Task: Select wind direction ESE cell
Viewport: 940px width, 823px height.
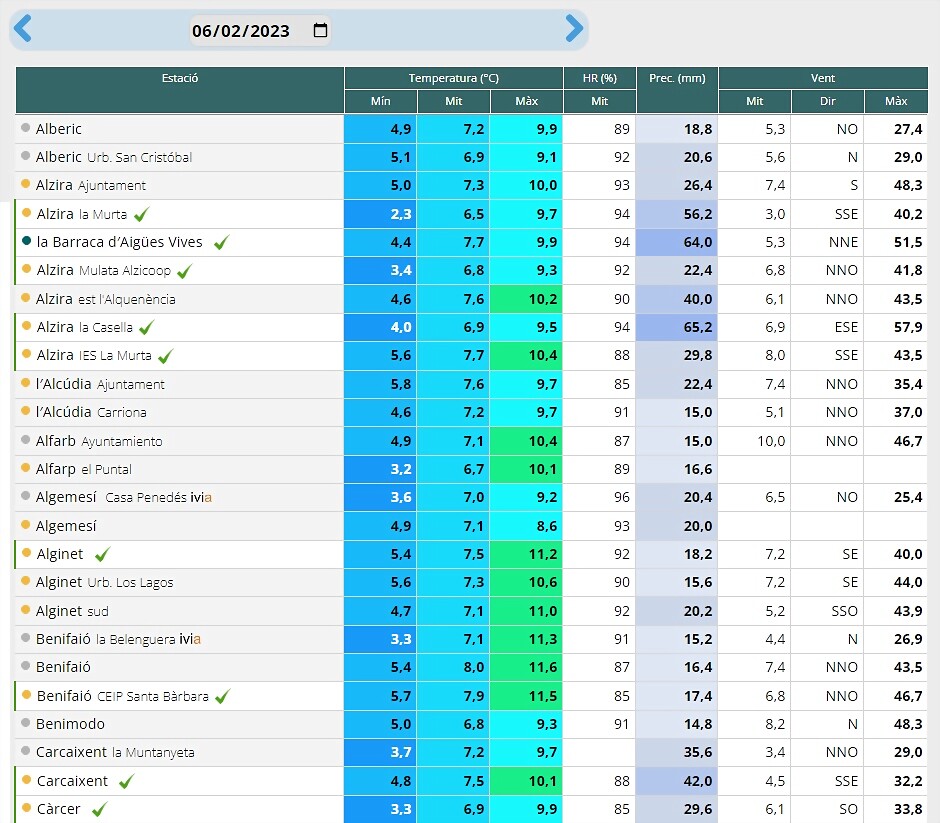Action: pos(827,327)
